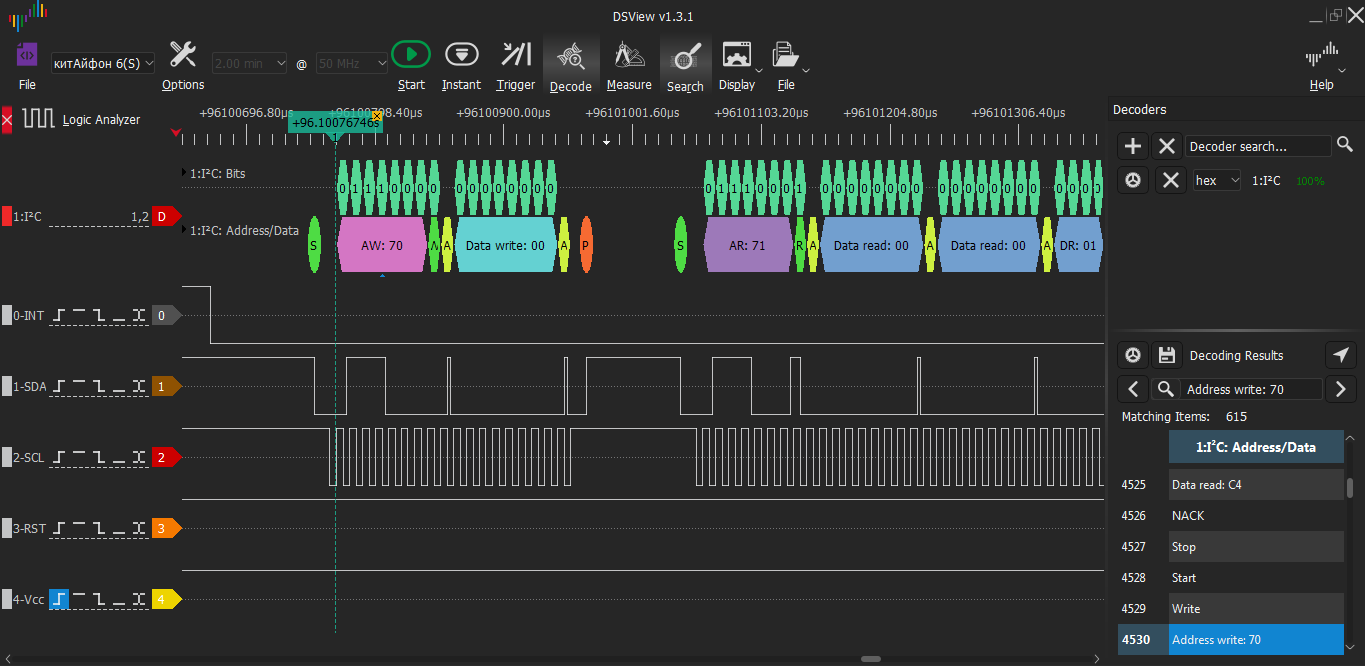Open the Measure tool
Viewport: 1365px width, 666px height.
tap(629, 55)
